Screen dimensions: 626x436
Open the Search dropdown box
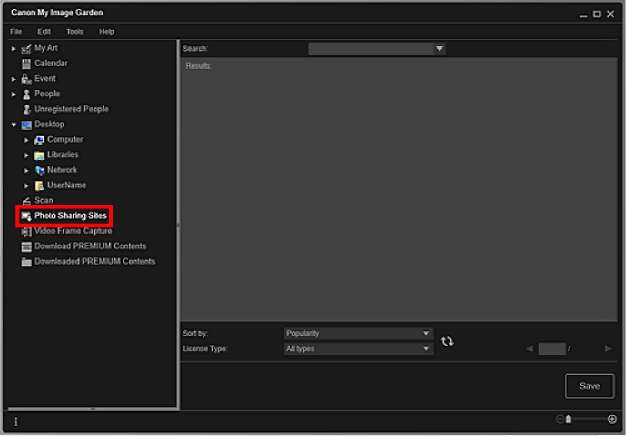click(x=376, y=48)
